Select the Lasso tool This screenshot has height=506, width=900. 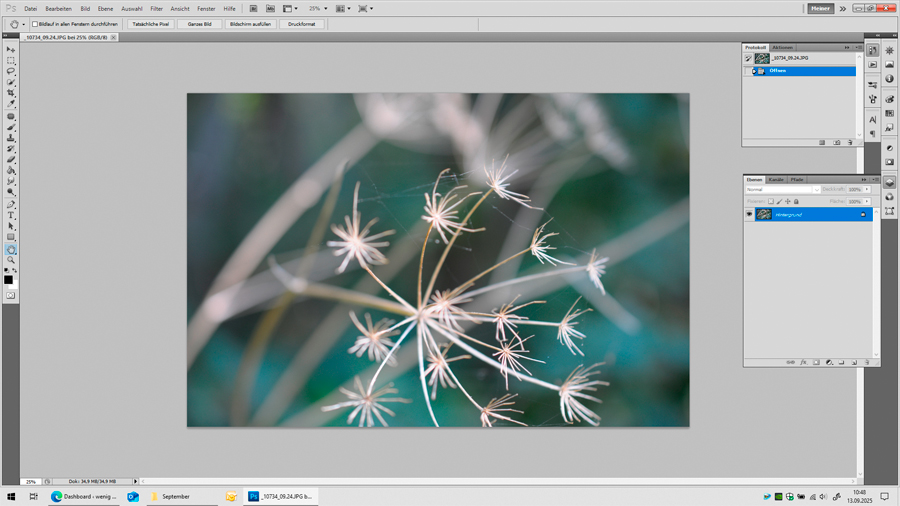coord(11,71)
